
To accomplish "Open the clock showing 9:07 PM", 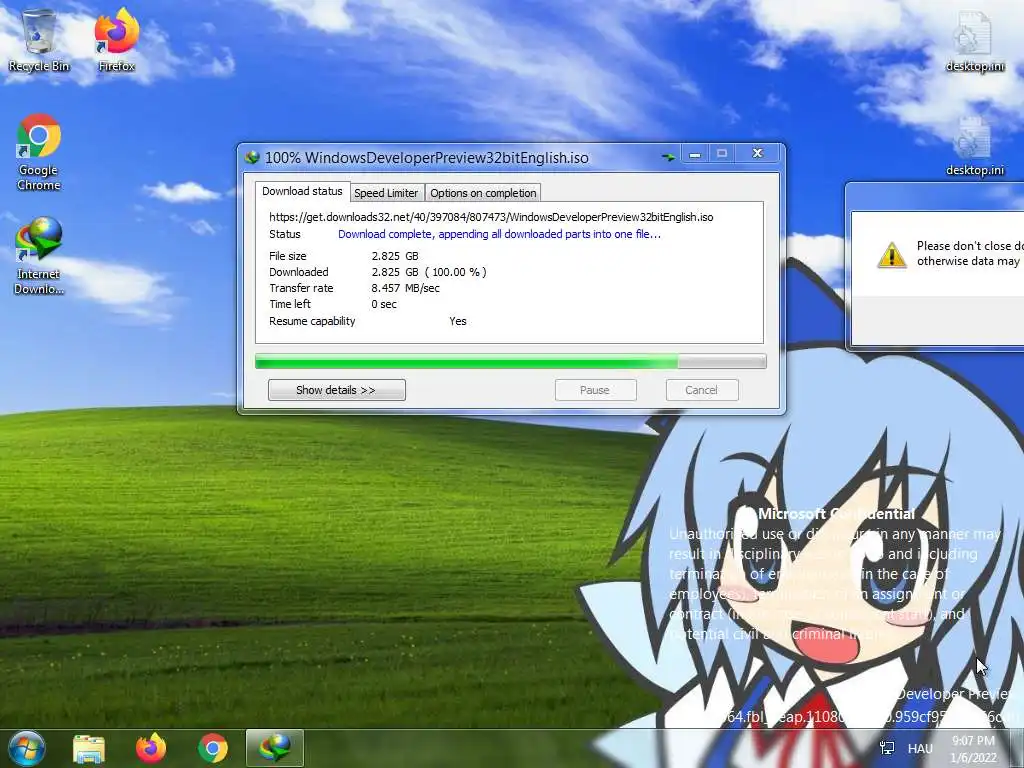I will point(973,749).
